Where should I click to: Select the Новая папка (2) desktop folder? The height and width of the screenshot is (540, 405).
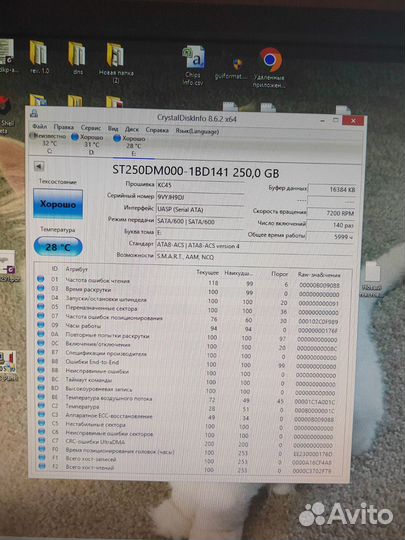click(116, 63)
